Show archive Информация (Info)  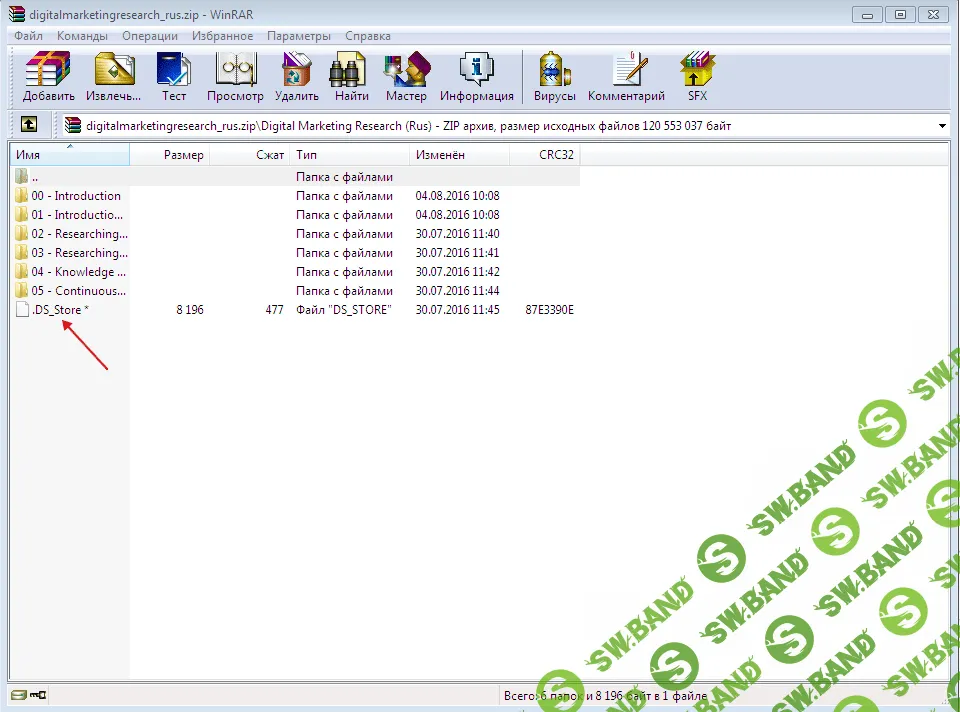pos(476,77)
